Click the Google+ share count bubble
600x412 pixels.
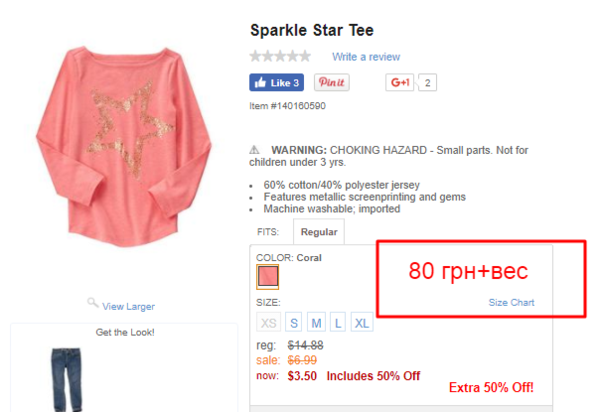coord(427,83)
